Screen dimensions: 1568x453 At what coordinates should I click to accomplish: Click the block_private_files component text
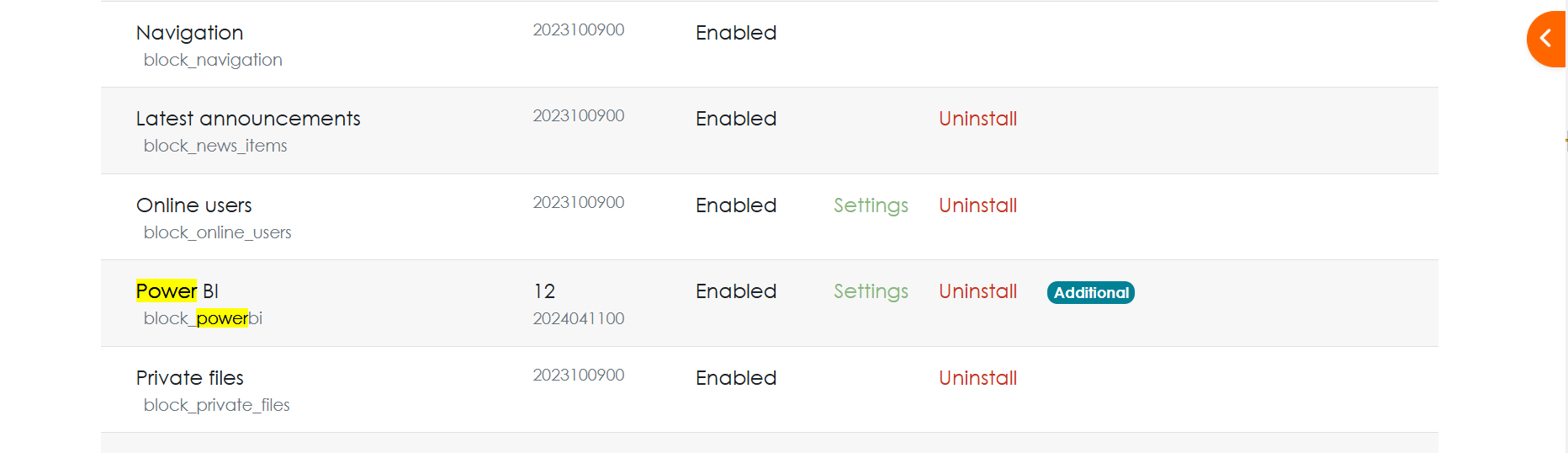click(x=216, y=405)
